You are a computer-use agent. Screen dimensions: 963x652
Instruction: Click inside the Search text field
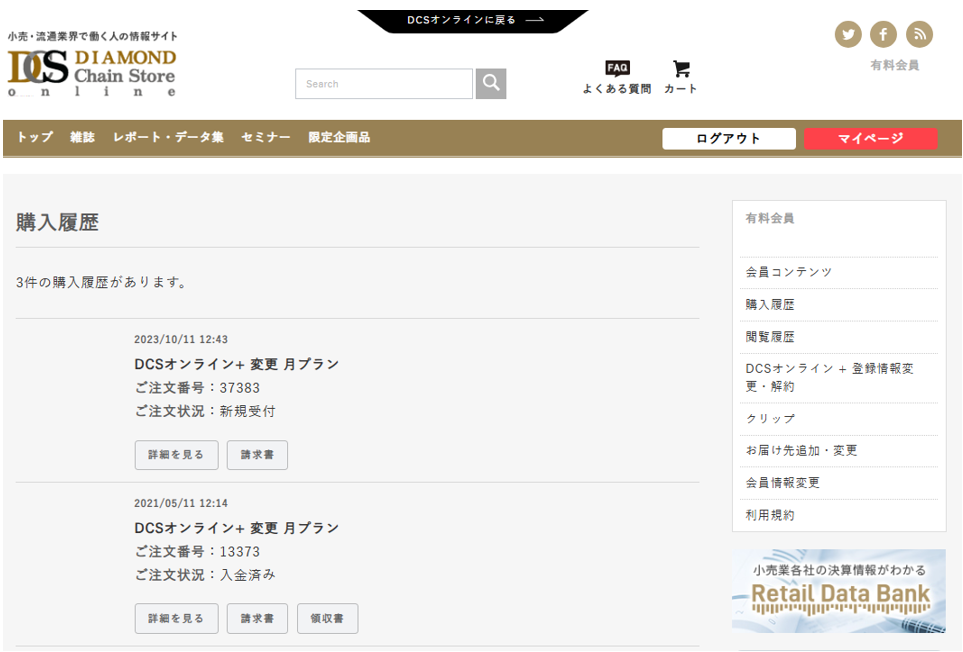pyautogui.click(x=383, y=84)
